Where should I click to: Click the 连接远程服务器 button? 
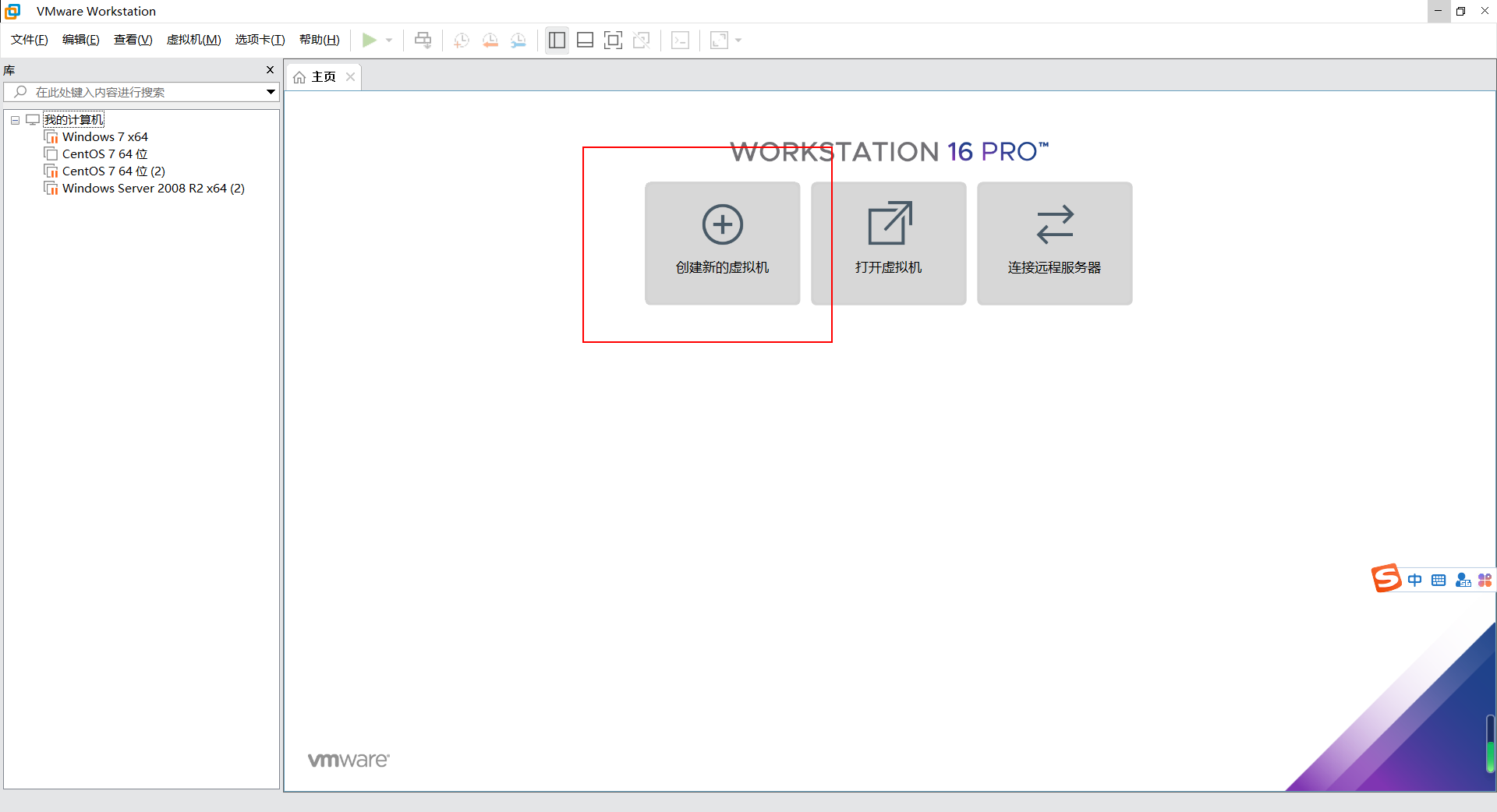tap(1055, 243)
